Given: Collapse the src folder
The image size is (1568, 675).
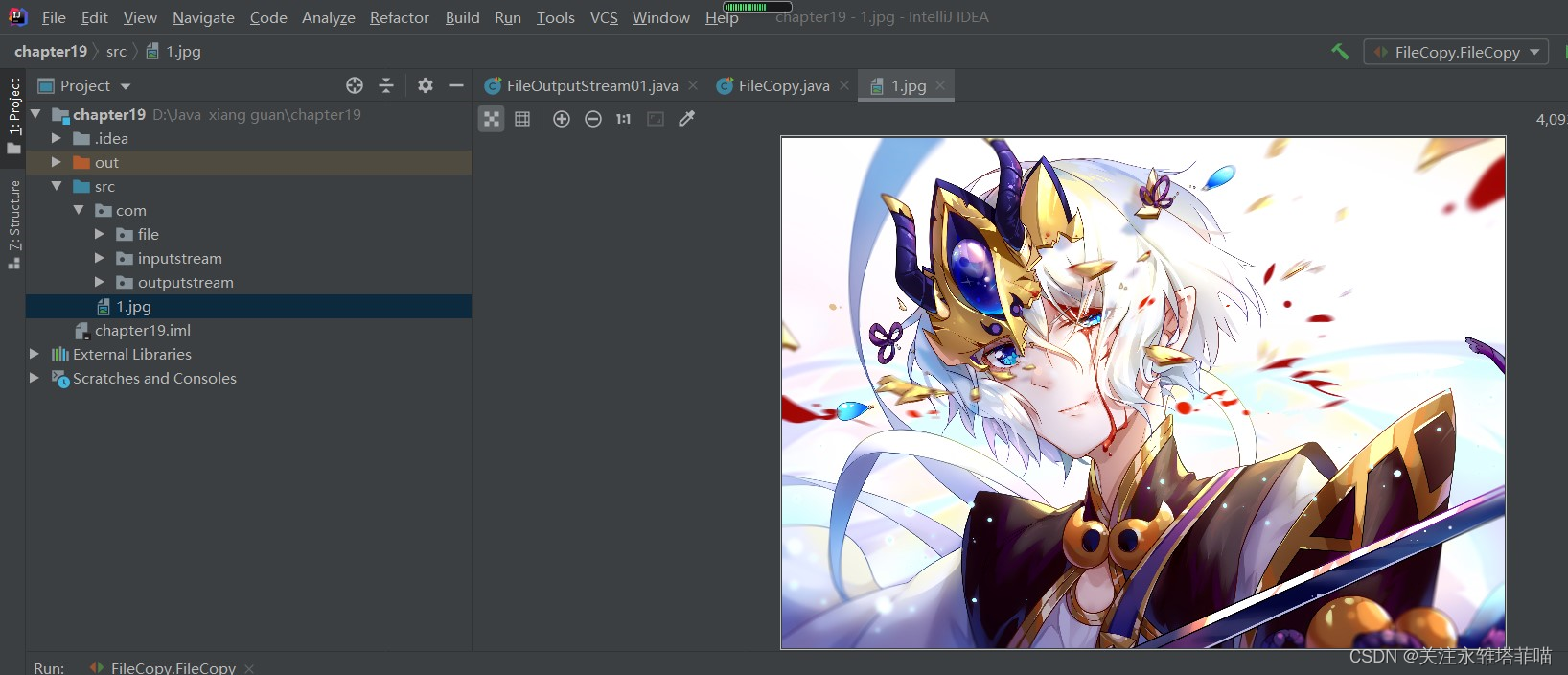Looking at the screenshot, I should 57,186.
